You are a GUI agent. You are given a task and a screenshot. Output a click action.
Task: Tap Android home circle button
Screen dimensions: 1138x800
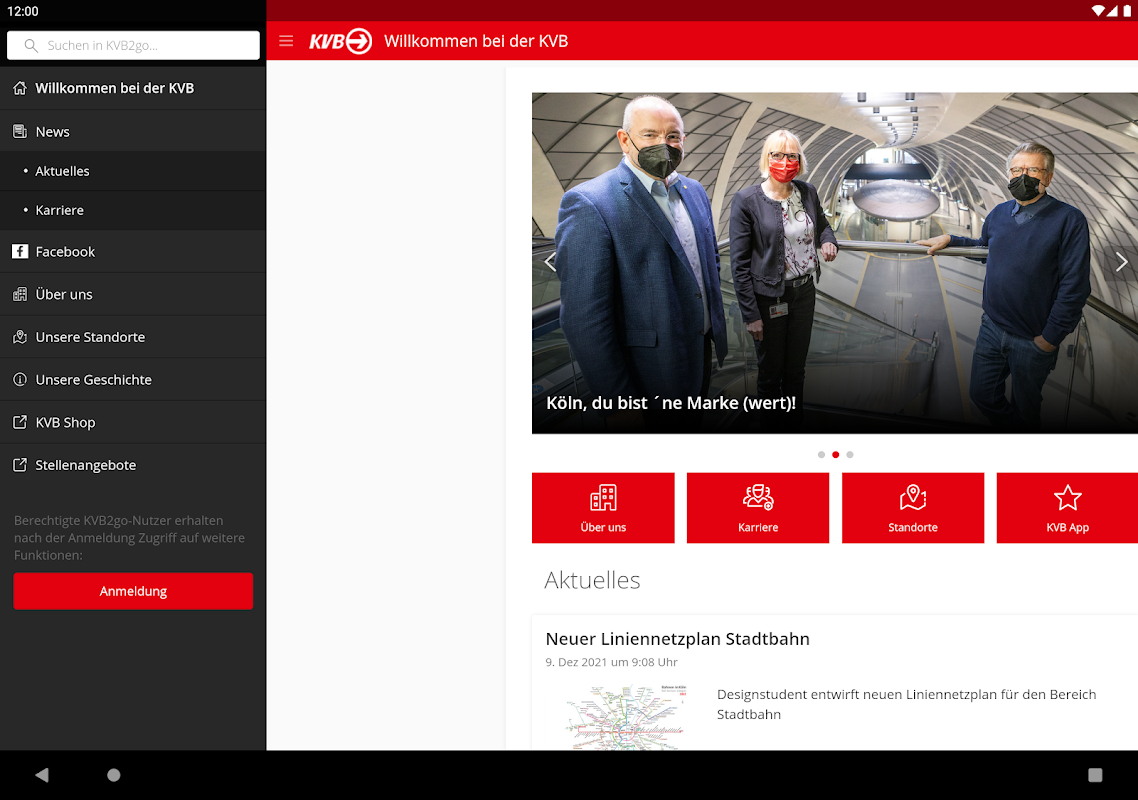[x=114, y=775]
